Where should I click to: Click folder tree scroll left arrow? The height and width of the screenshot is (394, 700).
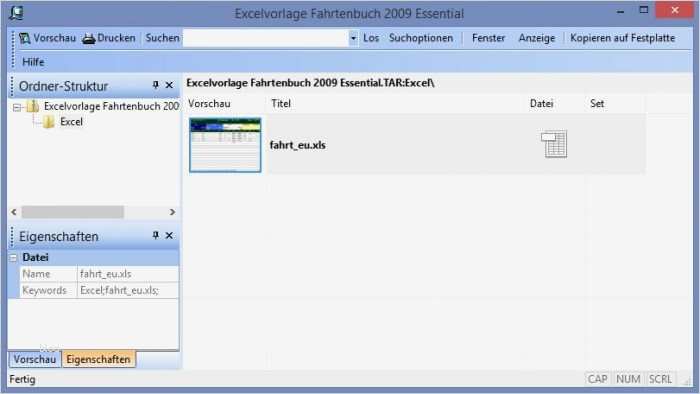14,212
